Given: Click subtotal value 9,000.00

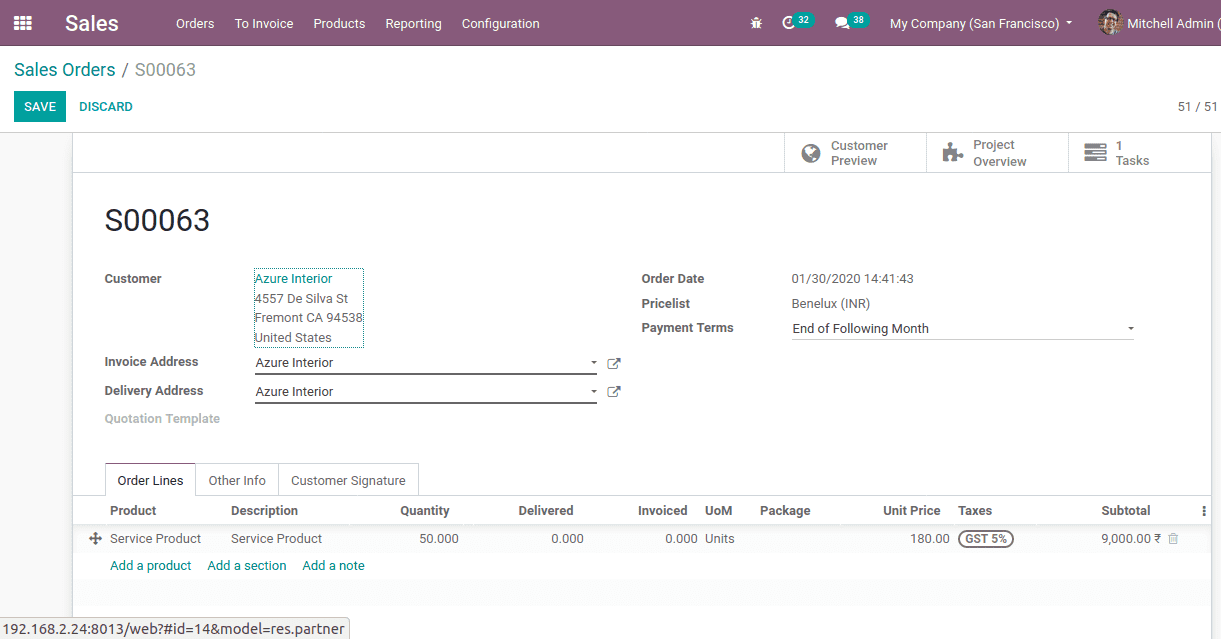Looking at the screenshot, I should click(x=1131, y=539).
